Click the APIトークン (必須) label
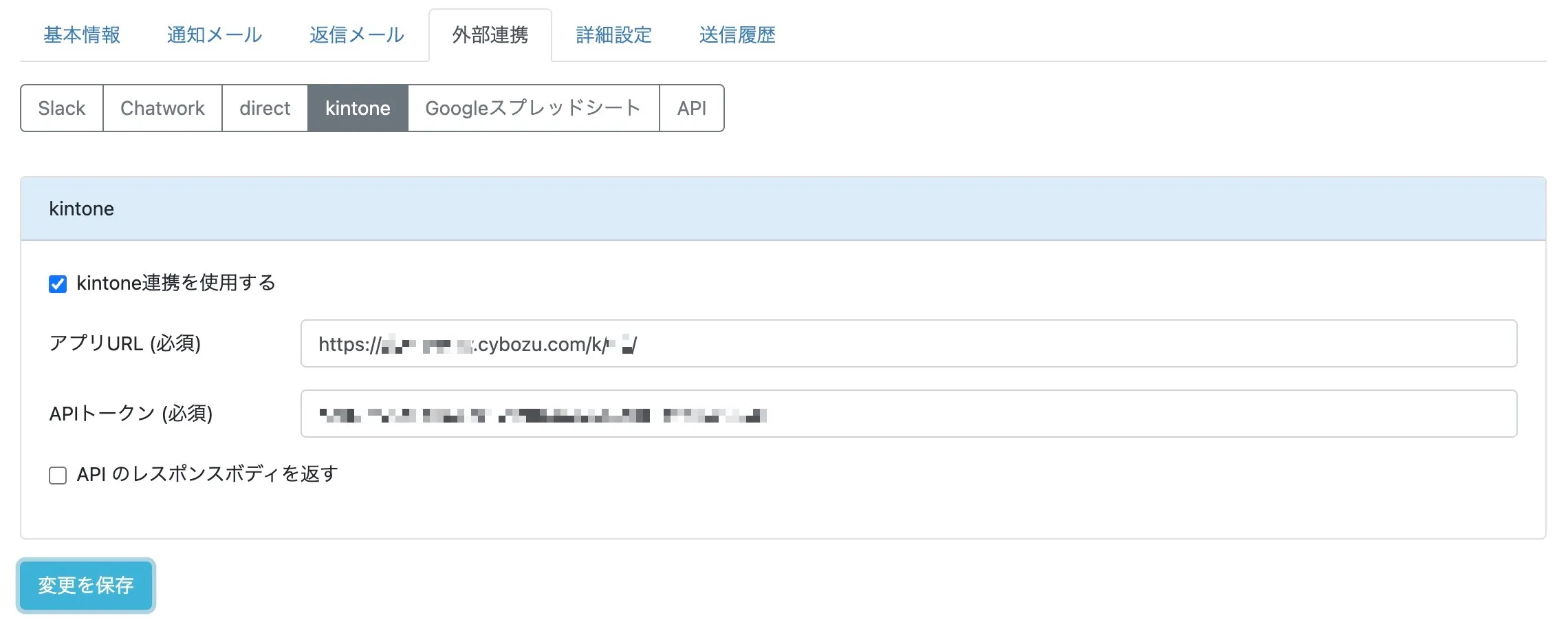This screenshot has width=1568, height=629. tap(131, 414)
